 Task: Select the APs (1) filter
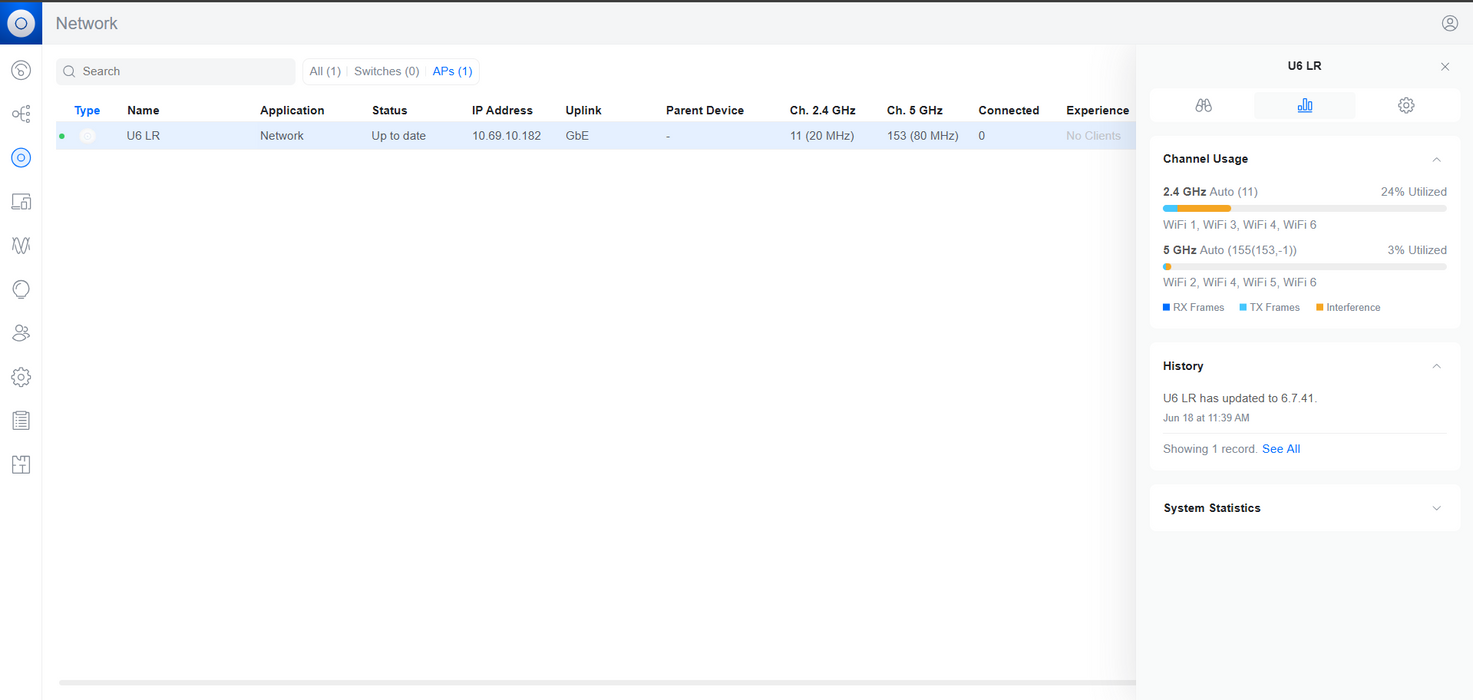(452, 72)
